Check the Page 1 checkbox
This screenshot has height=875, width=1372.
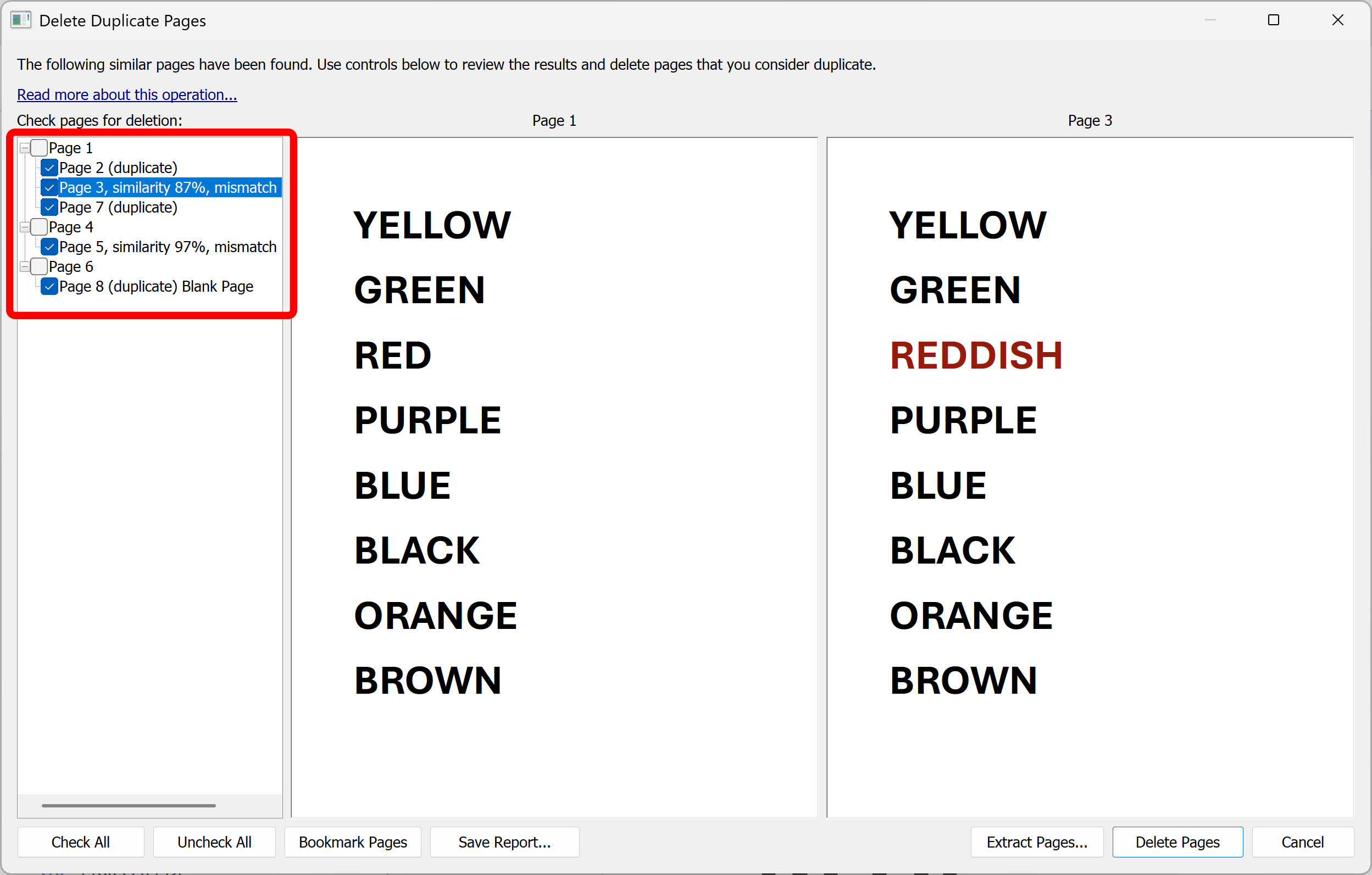pyautogui.click(x=39, y=147)
